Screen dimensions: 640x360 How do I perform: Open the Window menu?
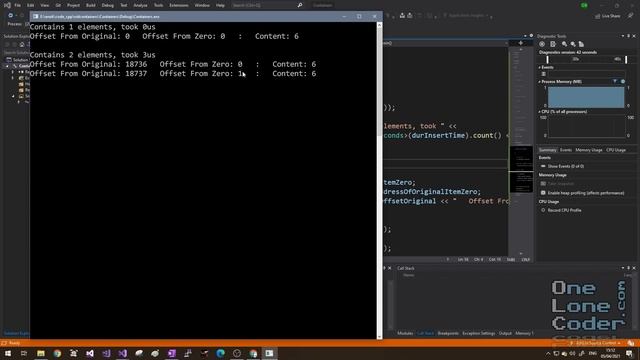(202, 5)
